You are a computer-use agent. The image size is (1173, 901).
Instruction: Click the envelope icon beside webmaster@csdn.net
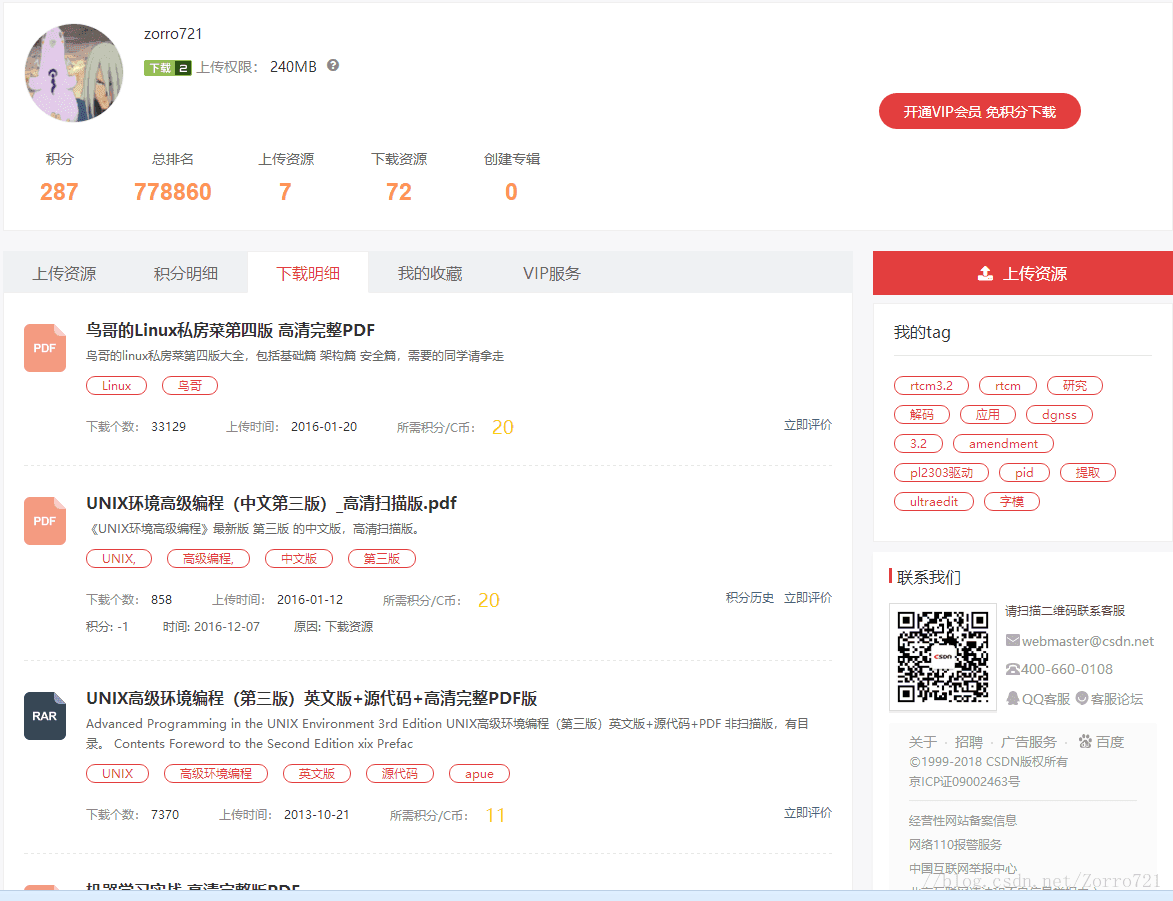(1013, 641)
